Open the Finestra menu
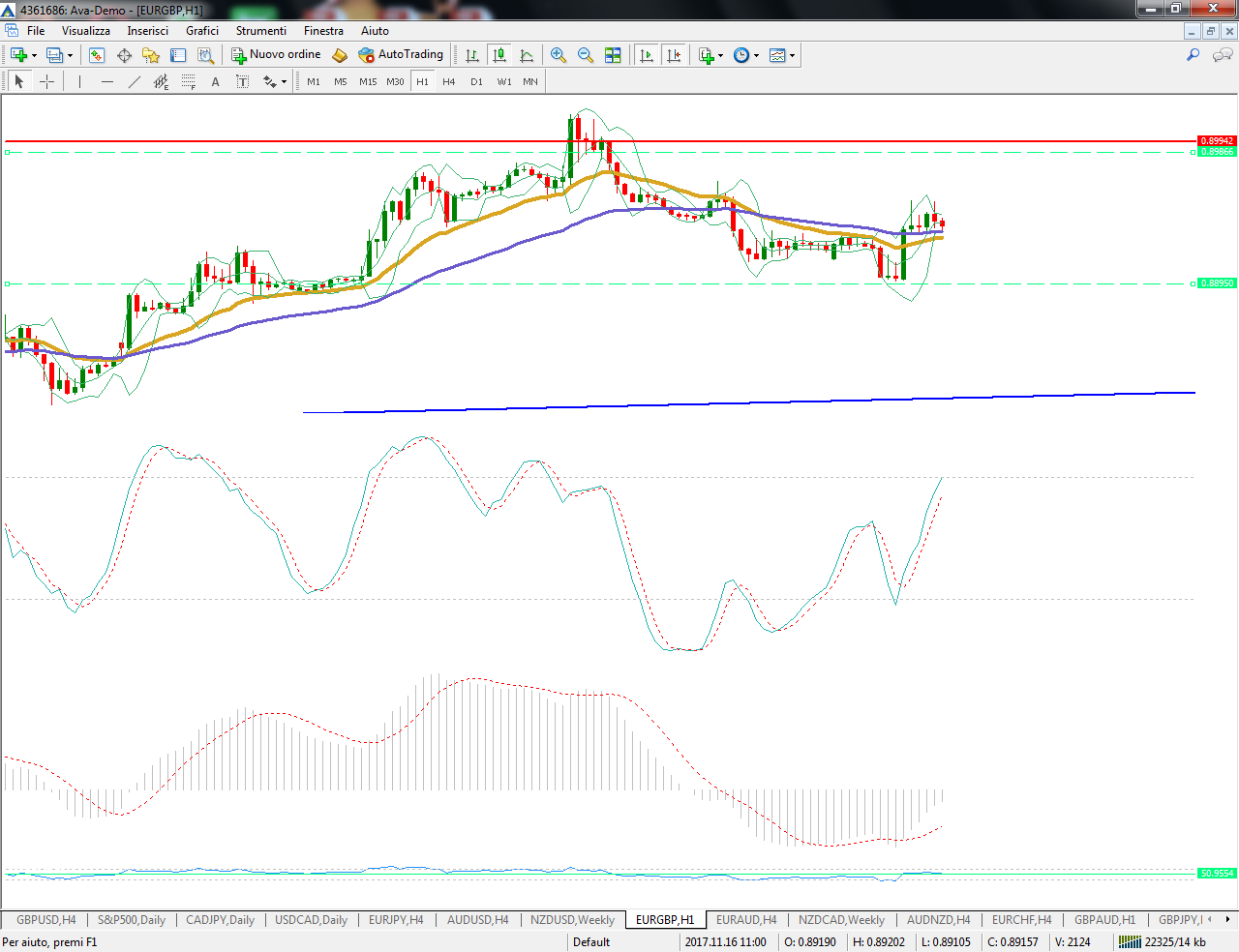 [x=323, y=31]
